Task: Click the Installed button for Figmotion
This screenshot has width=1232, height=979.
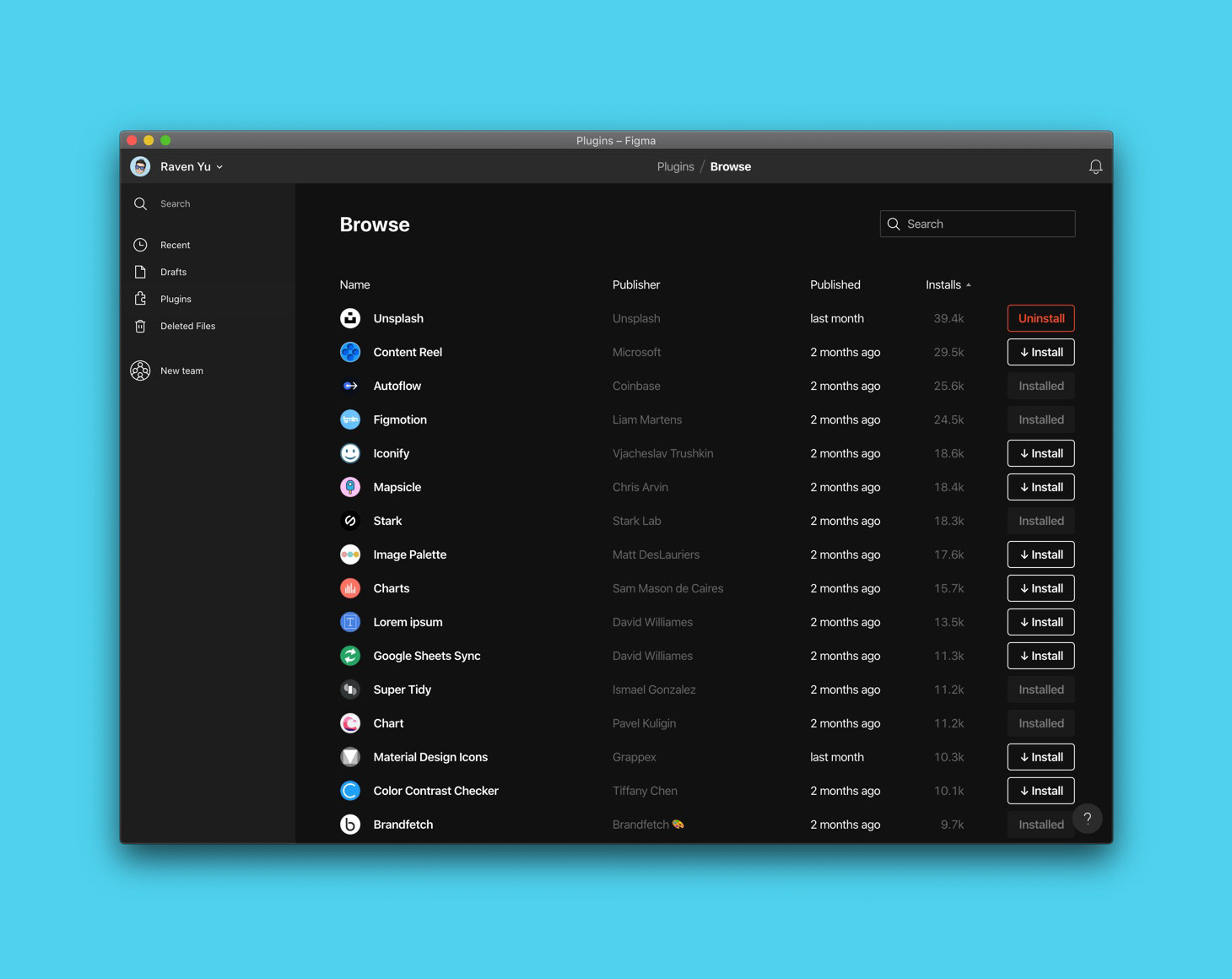Action: point(1040,419)
